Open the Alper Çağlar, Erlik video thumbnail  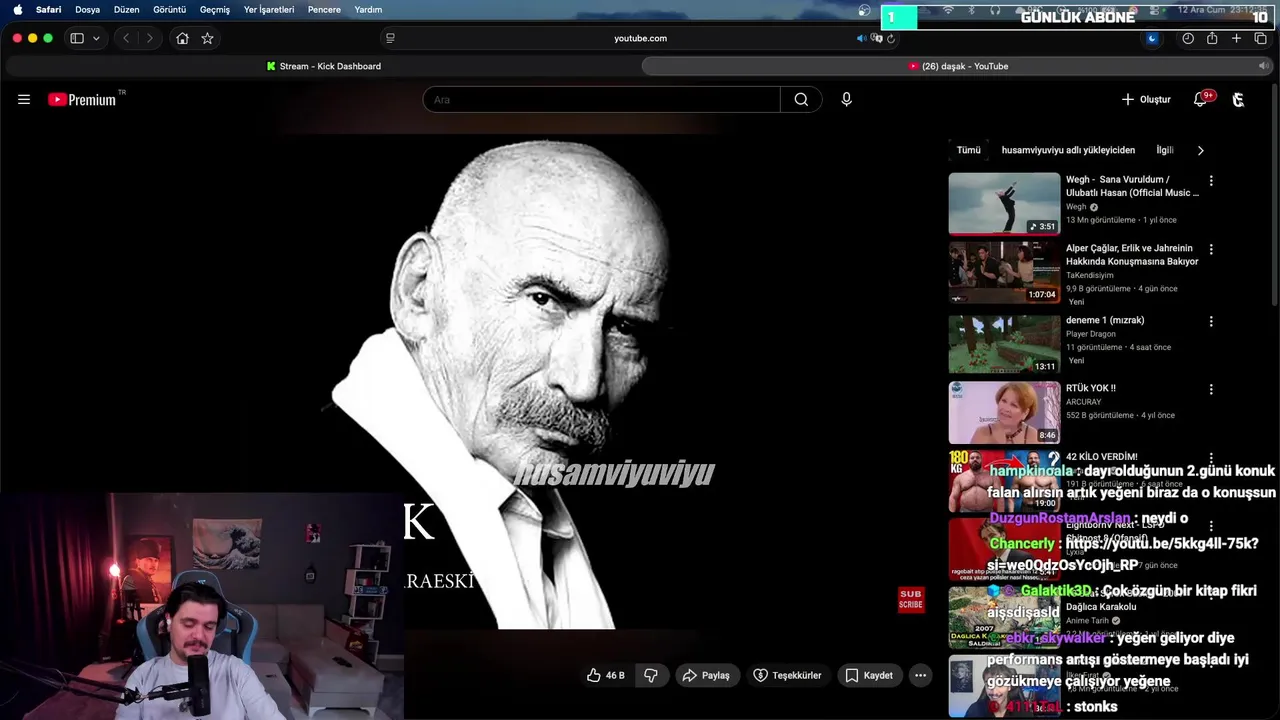point(1004,272)
